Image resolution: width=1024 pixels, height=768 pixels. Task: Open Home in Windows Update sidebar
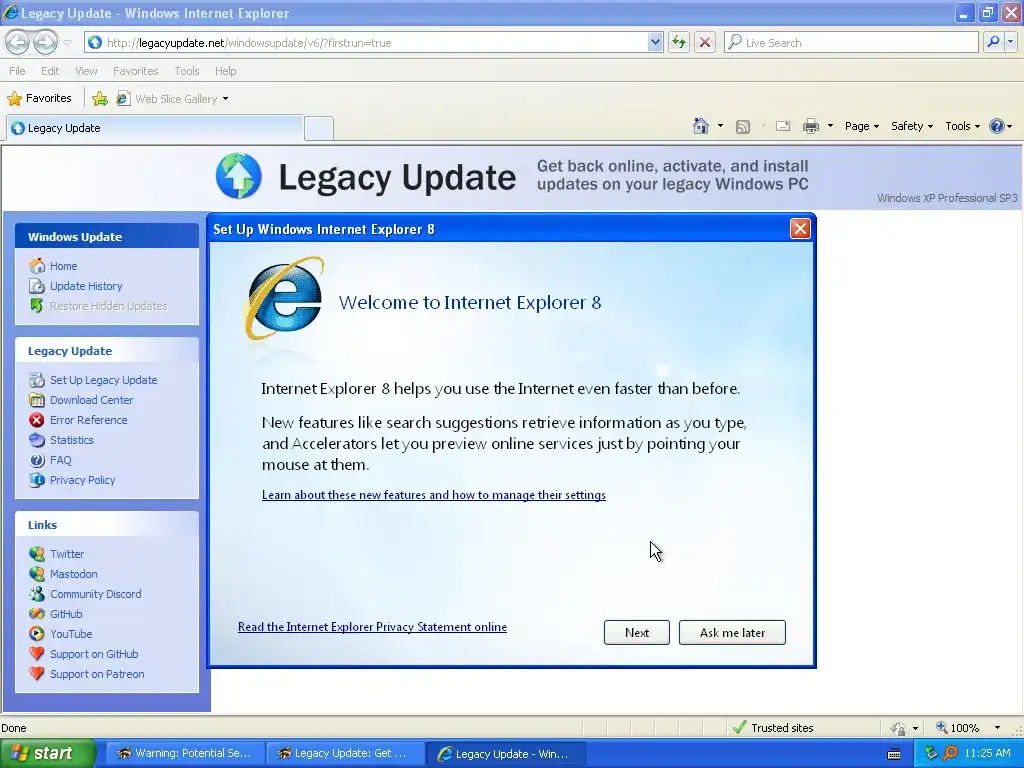click(x=63, y=266)
